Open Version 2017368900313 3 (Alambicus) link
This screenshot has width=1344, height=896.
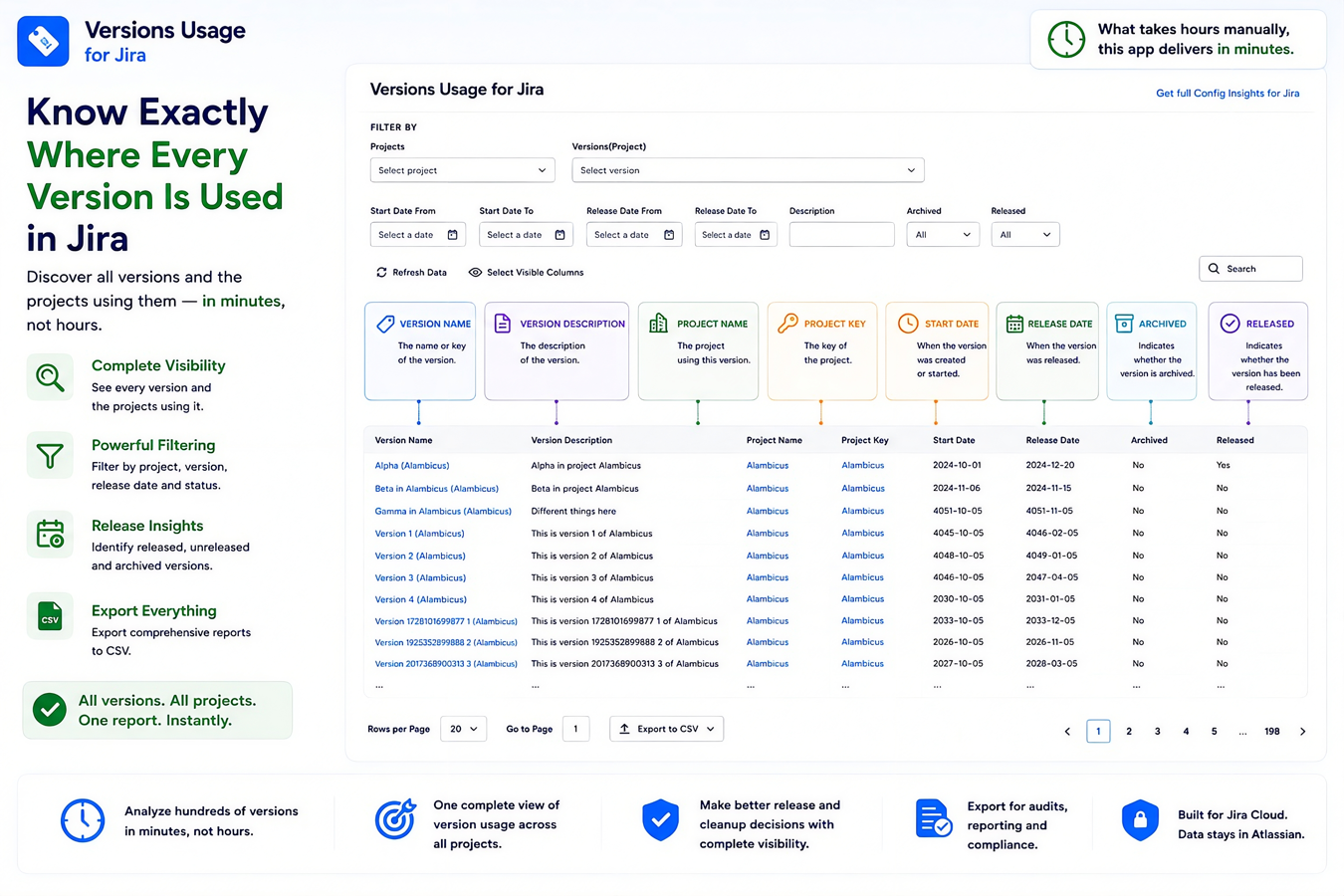446,663
